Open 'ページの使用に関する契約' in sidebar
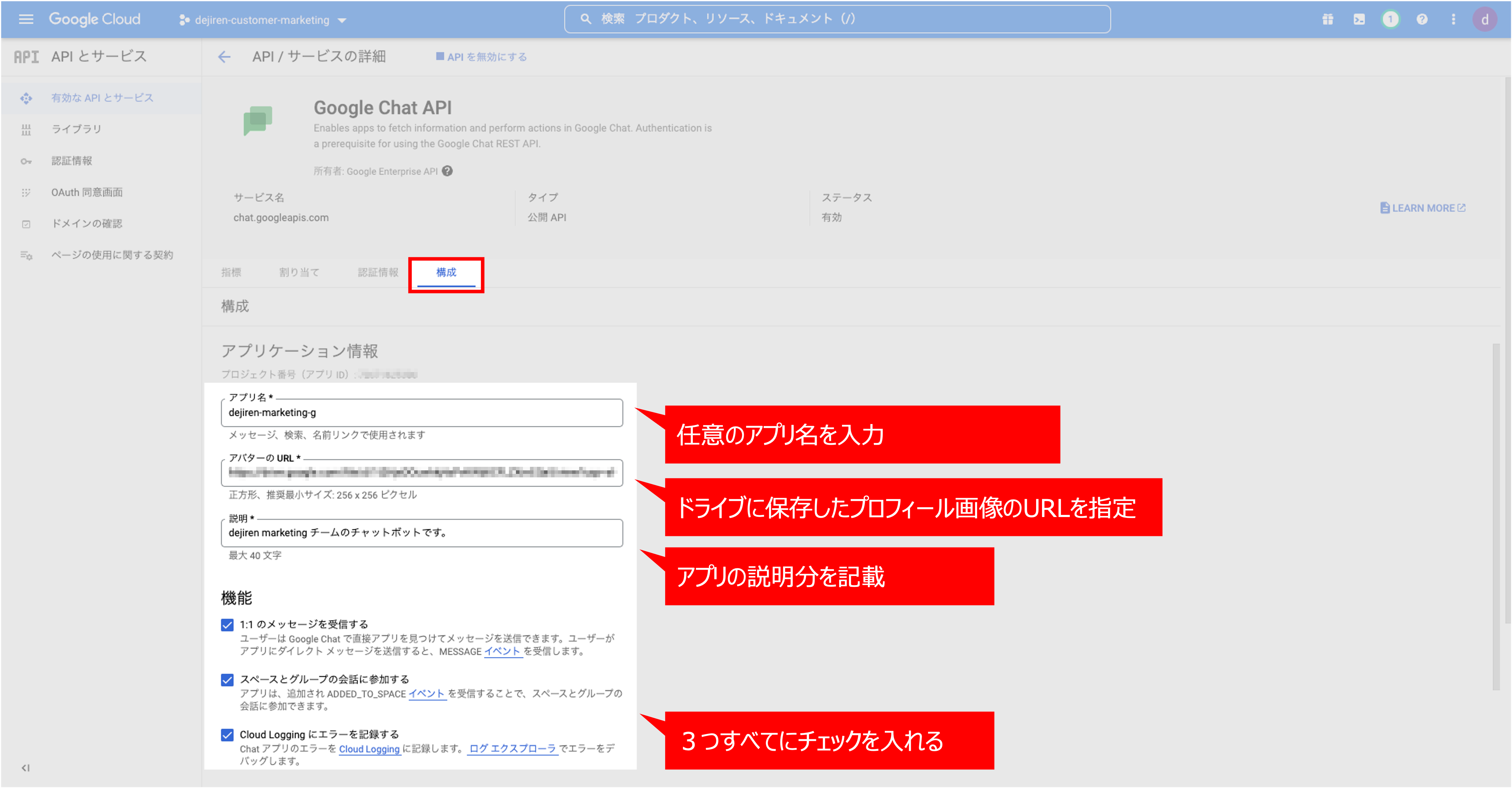 [101, 255]
